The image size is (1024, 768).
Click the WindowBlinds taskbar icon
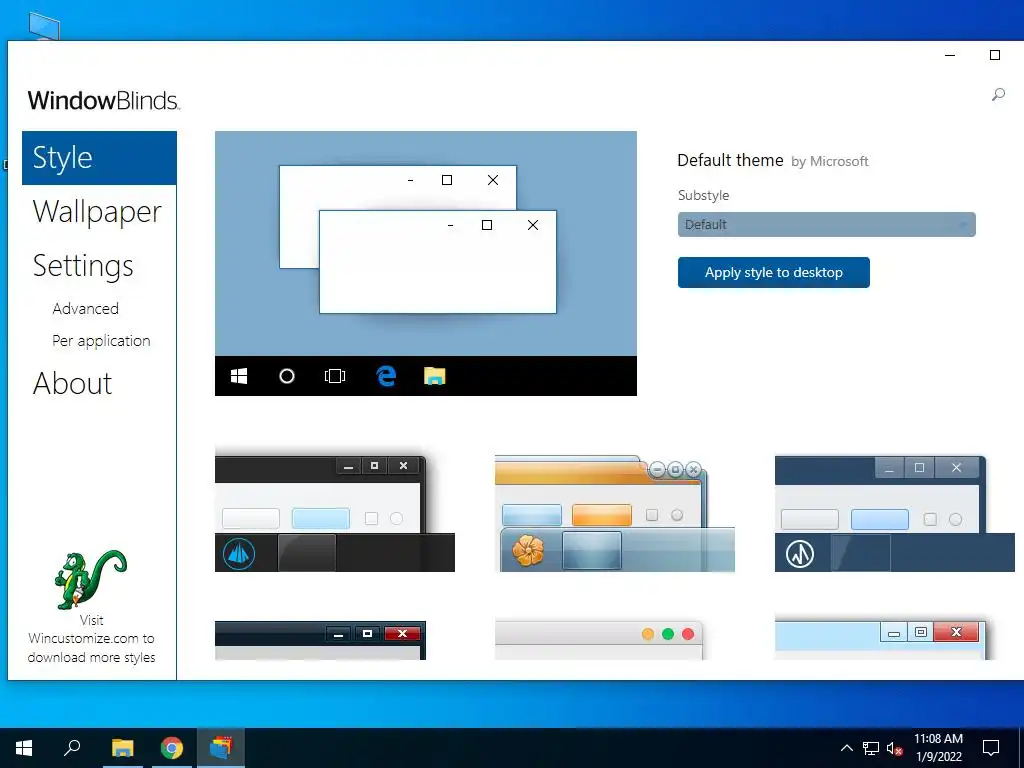[x=221, y=748]
